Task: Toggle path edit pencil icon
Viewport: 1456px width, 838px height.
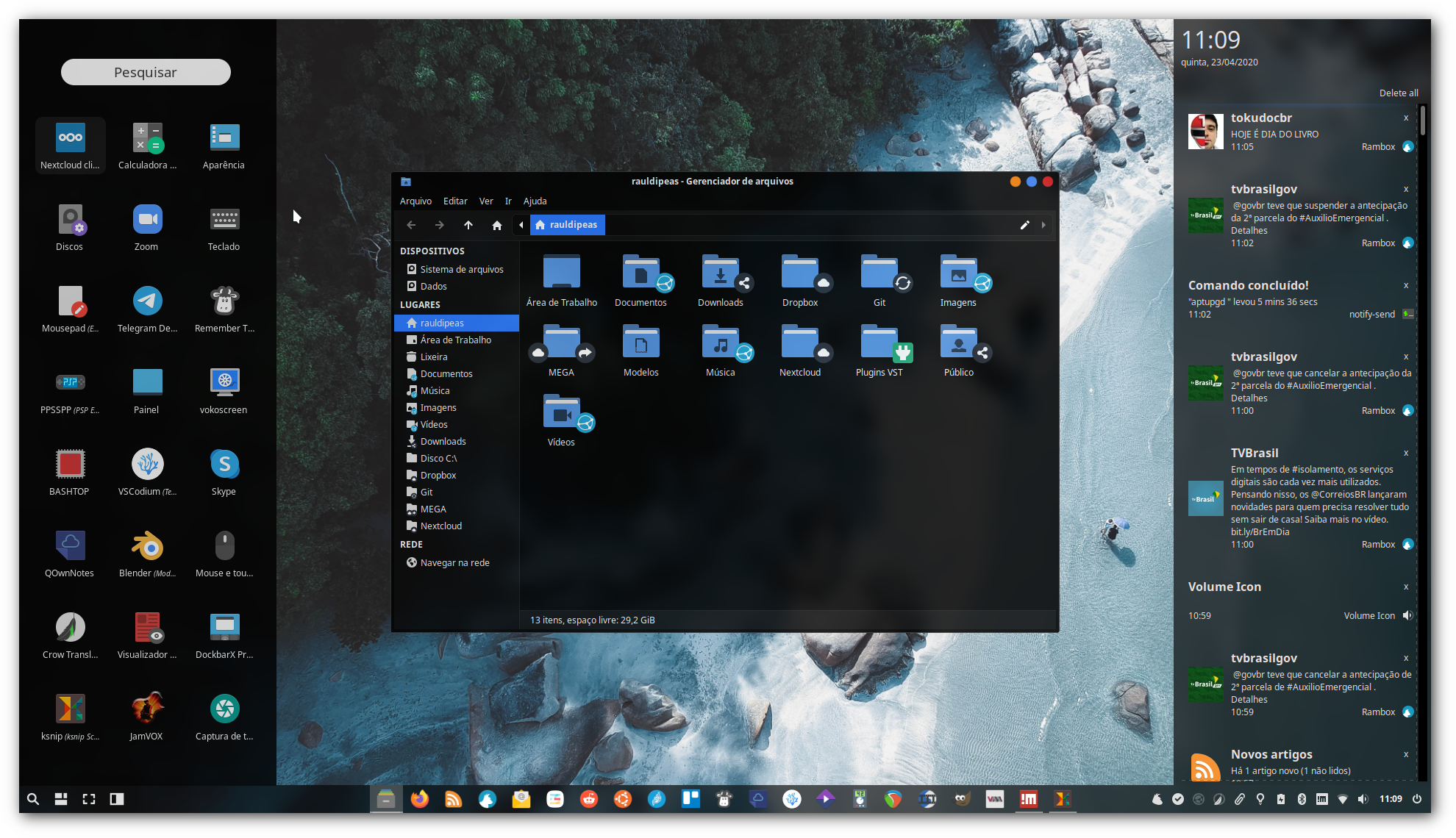Action: coord(1024,225)
